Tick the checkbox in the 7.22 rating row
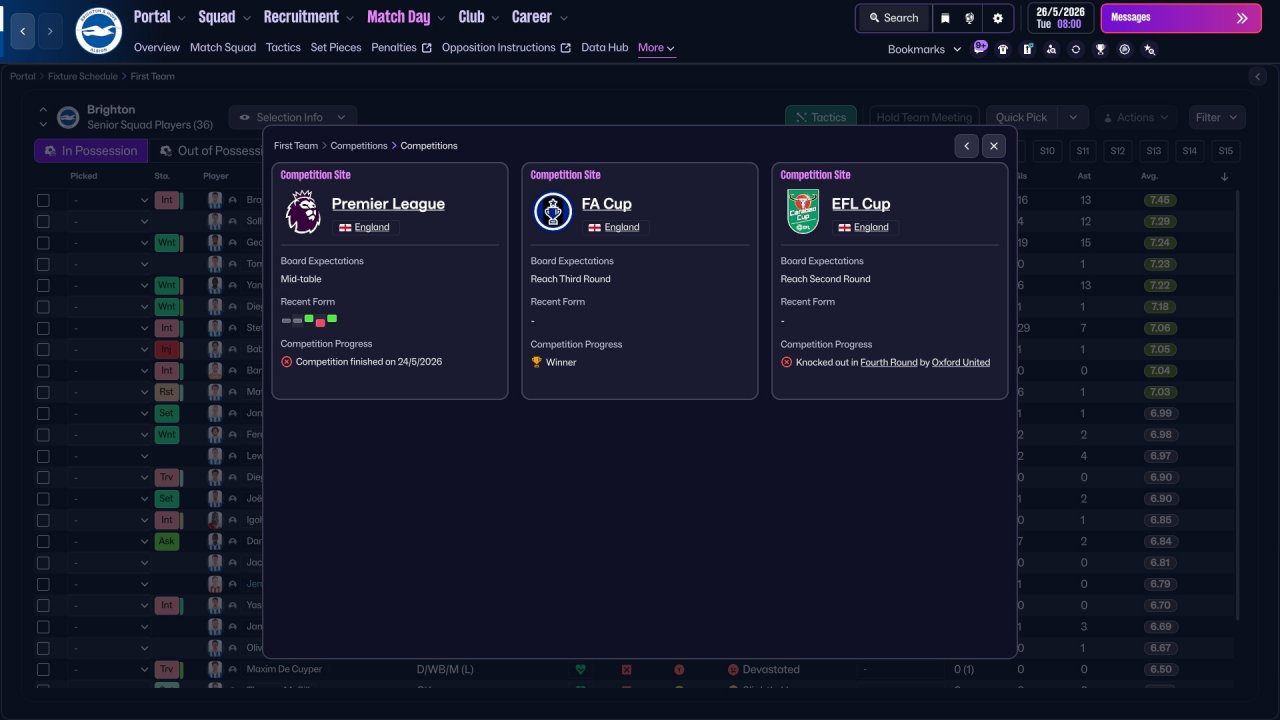The height and width of the screenshot is (720, 1280). (x=43, y=285)
